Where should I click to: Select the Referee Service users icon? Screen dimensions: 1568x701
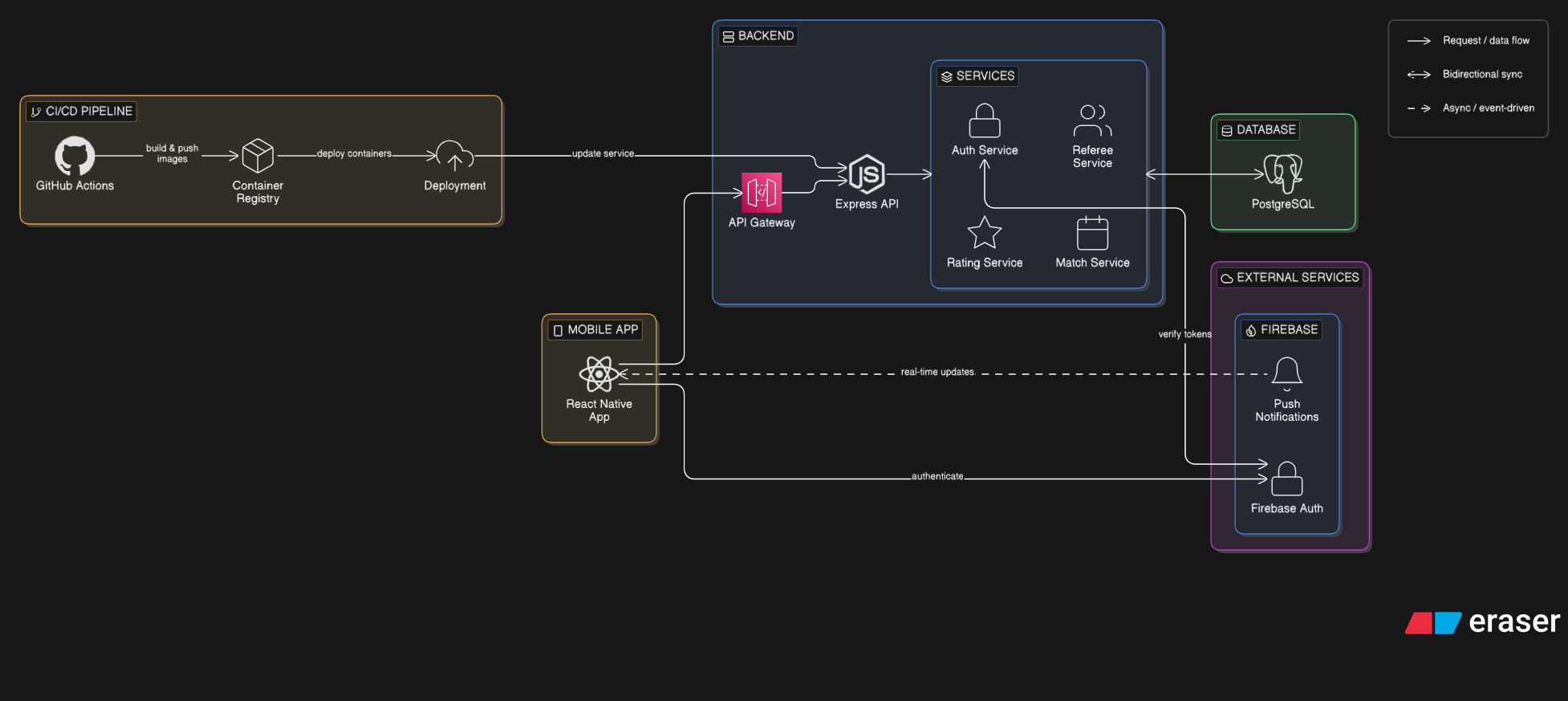point(1092,120)
